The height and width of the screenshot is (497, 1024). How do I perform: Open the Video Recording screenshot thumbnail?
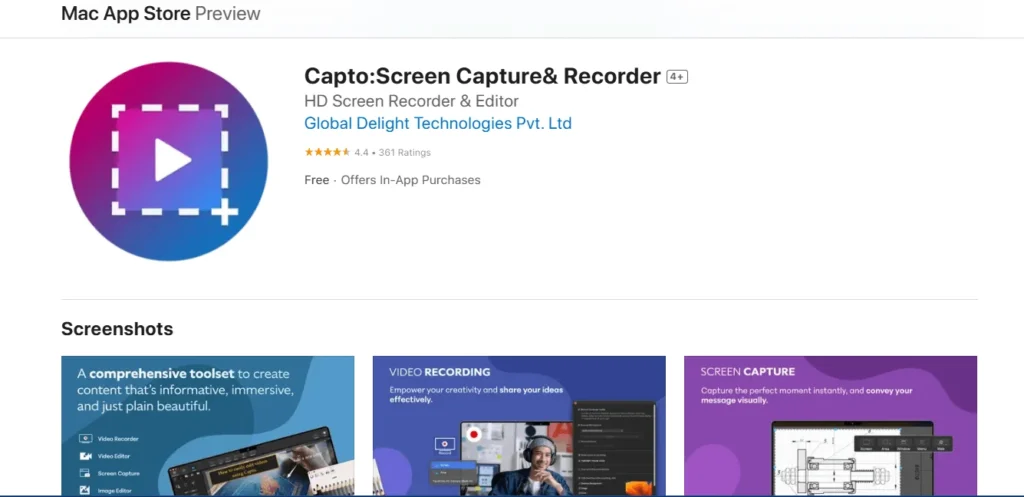(519, 425)
